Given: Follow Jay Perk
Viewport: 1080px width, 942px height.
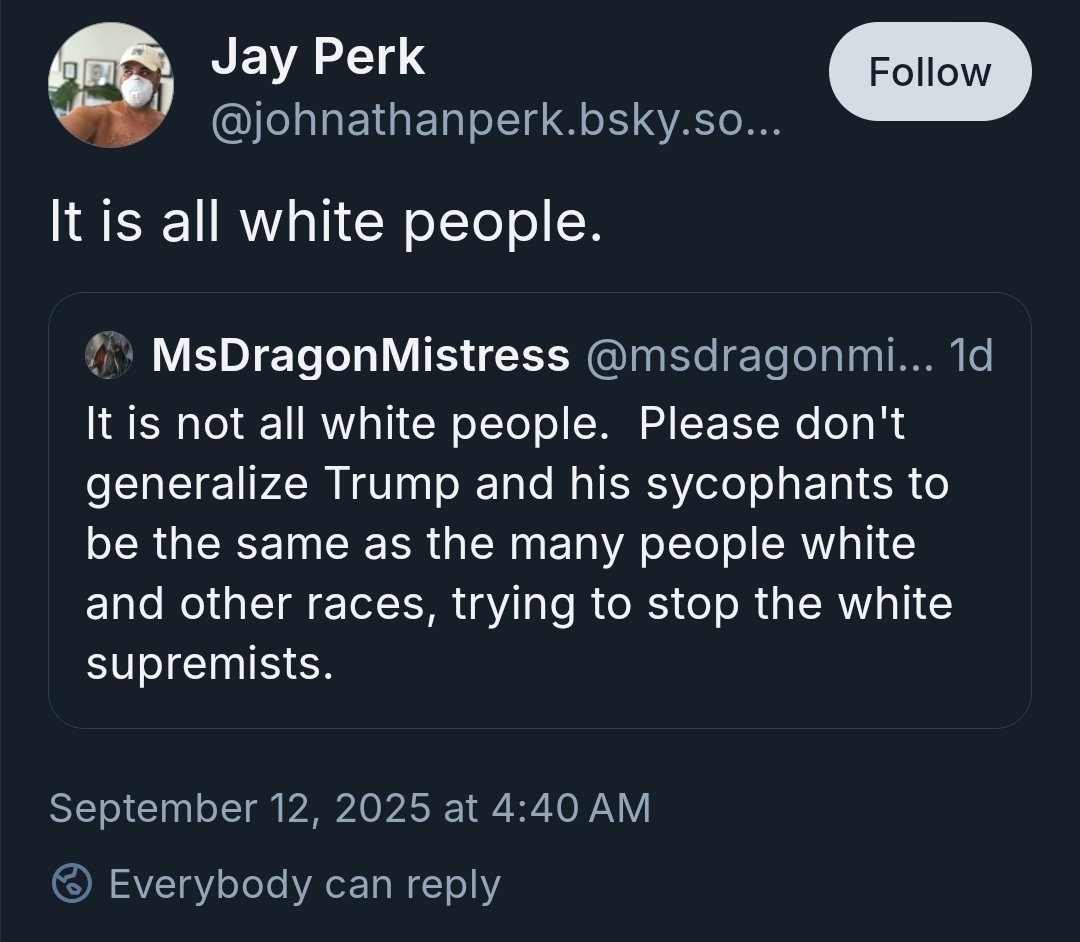Looking at the screenshot, I should (929, 72).
